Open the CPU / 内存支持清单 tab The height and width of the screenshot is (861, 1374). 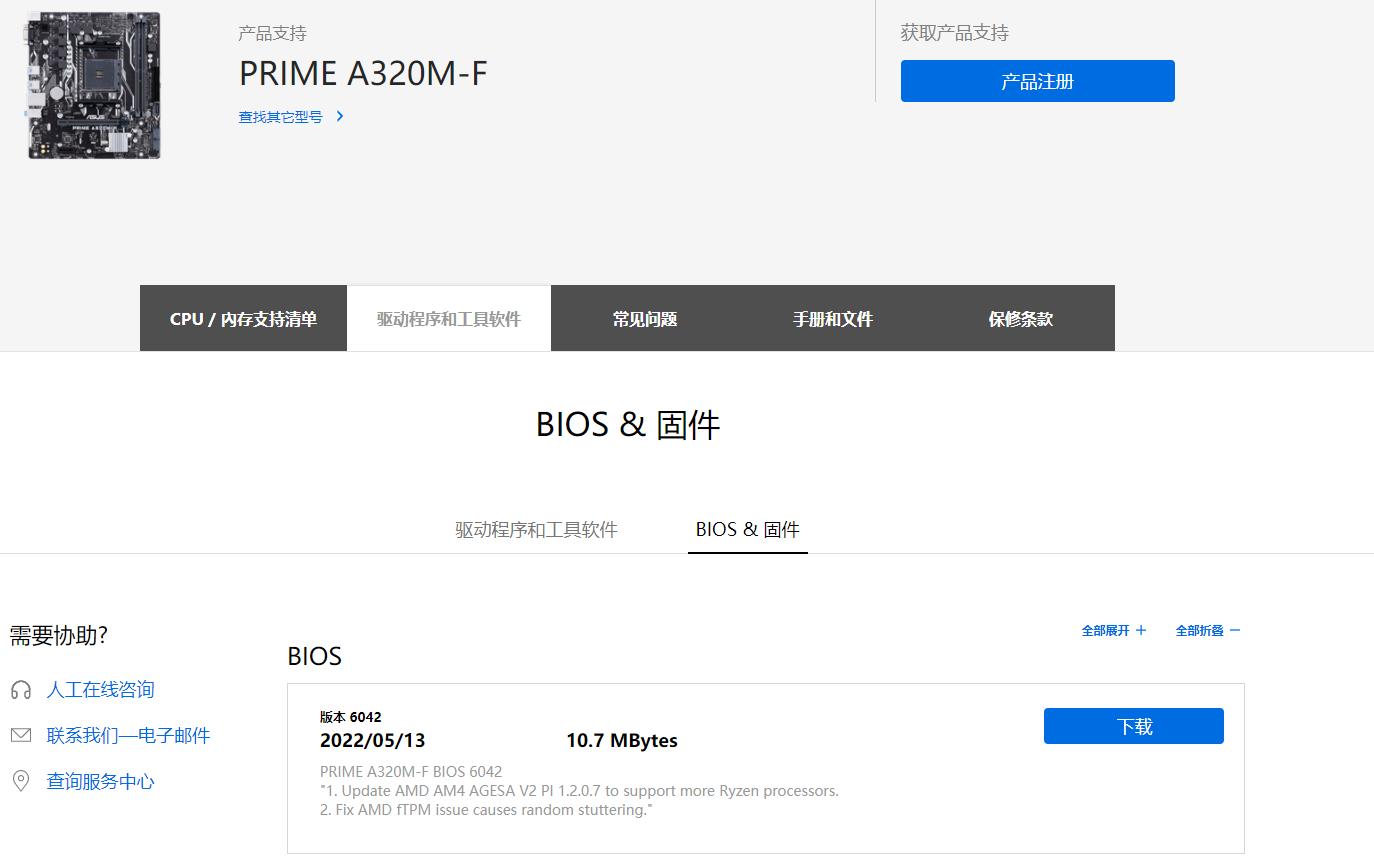243,318
